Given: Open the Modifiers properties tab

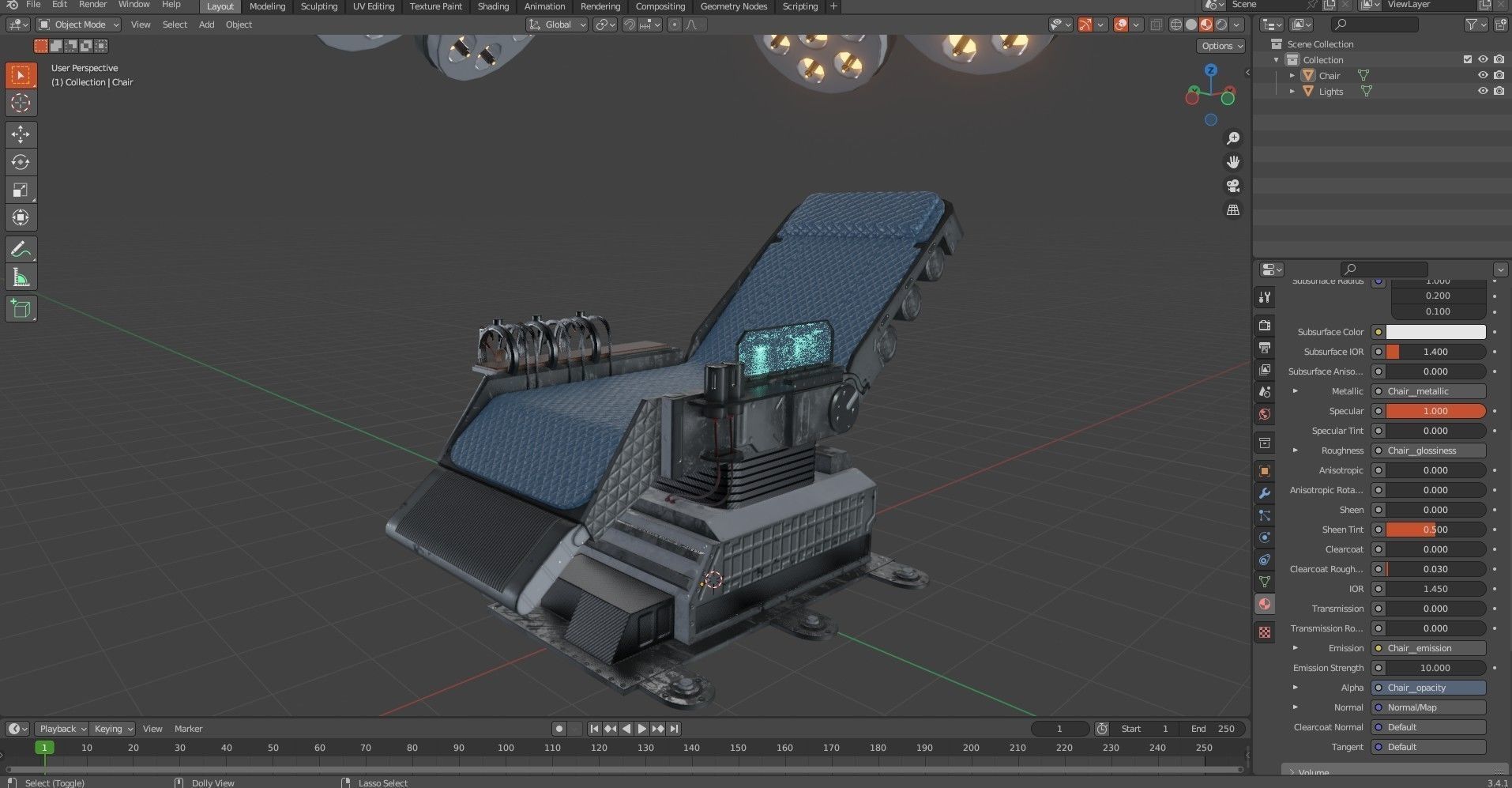Looking at the screenshot, I should (x=1265, y=493).
